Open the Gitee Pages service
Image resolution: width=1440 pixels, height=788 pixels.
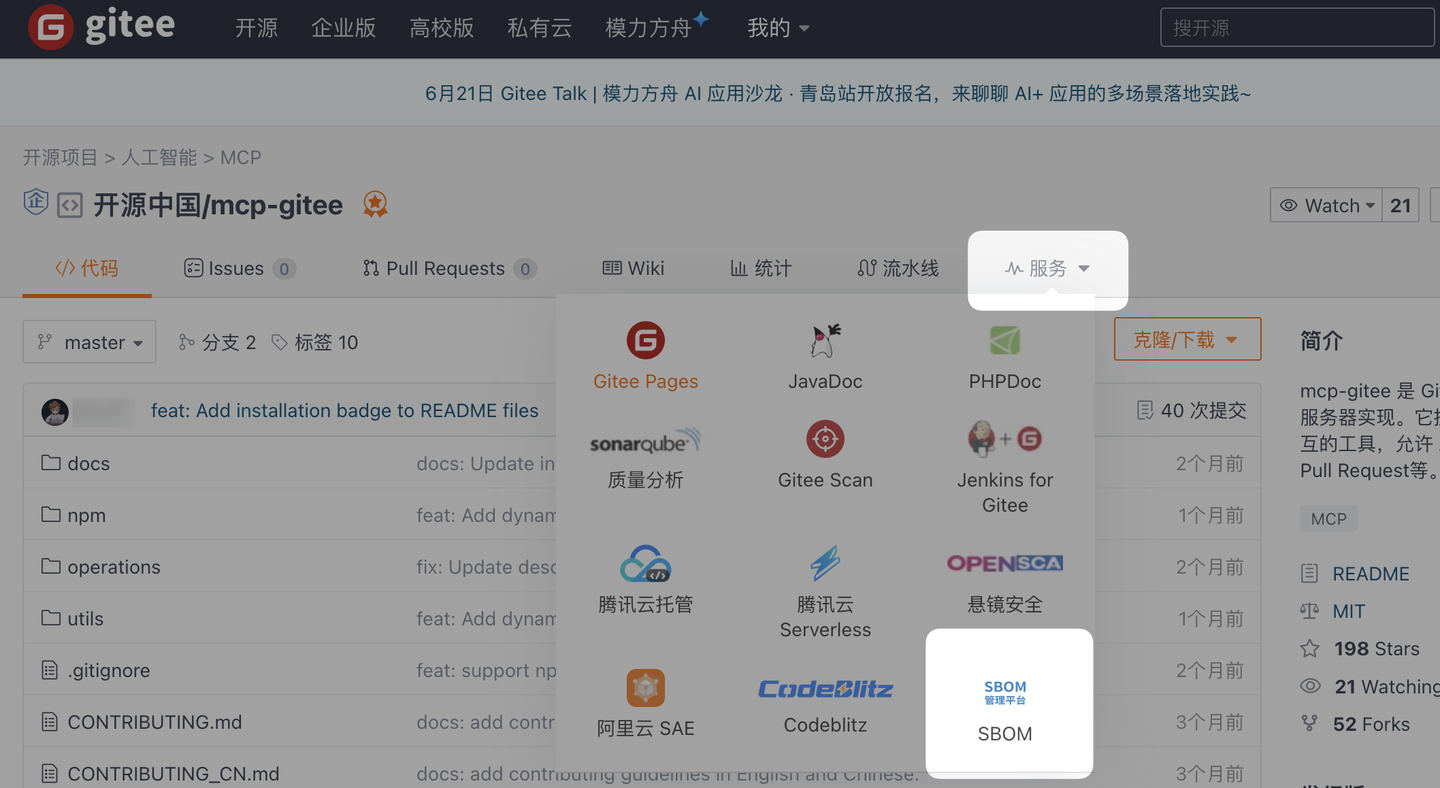click(645, 358)
